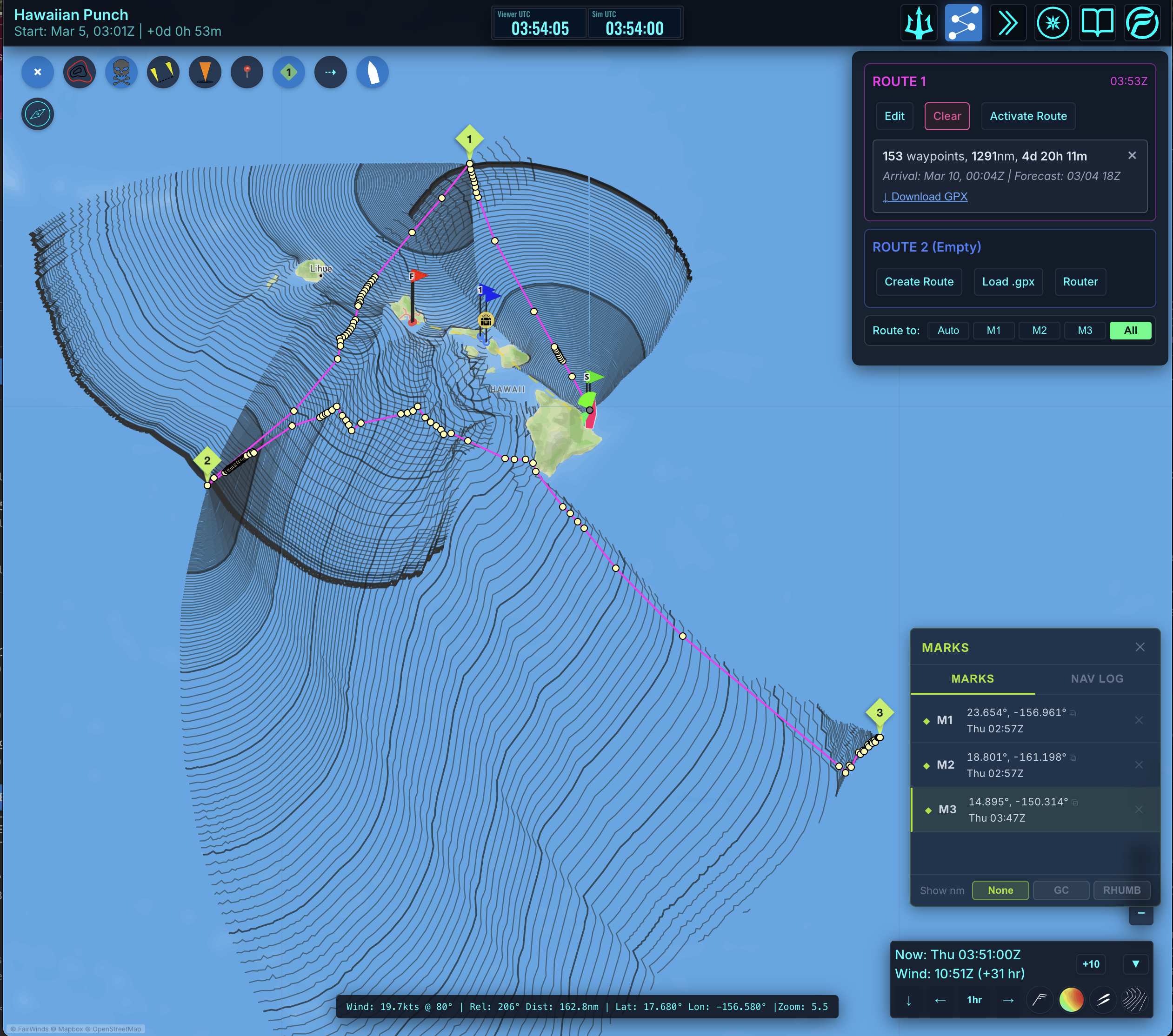1173x1036 pixels.
Task: Set Show nm to GC
Action: point(1060,890)
